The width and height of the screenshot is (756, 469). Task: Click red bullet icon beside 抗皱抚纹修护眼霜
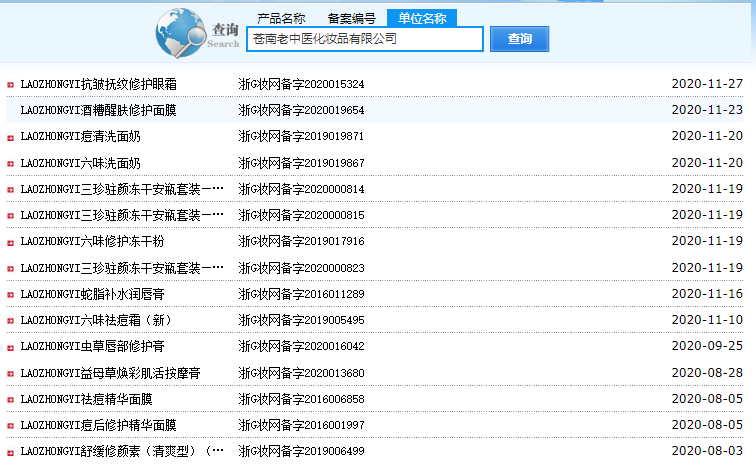(x=10, y=84)
